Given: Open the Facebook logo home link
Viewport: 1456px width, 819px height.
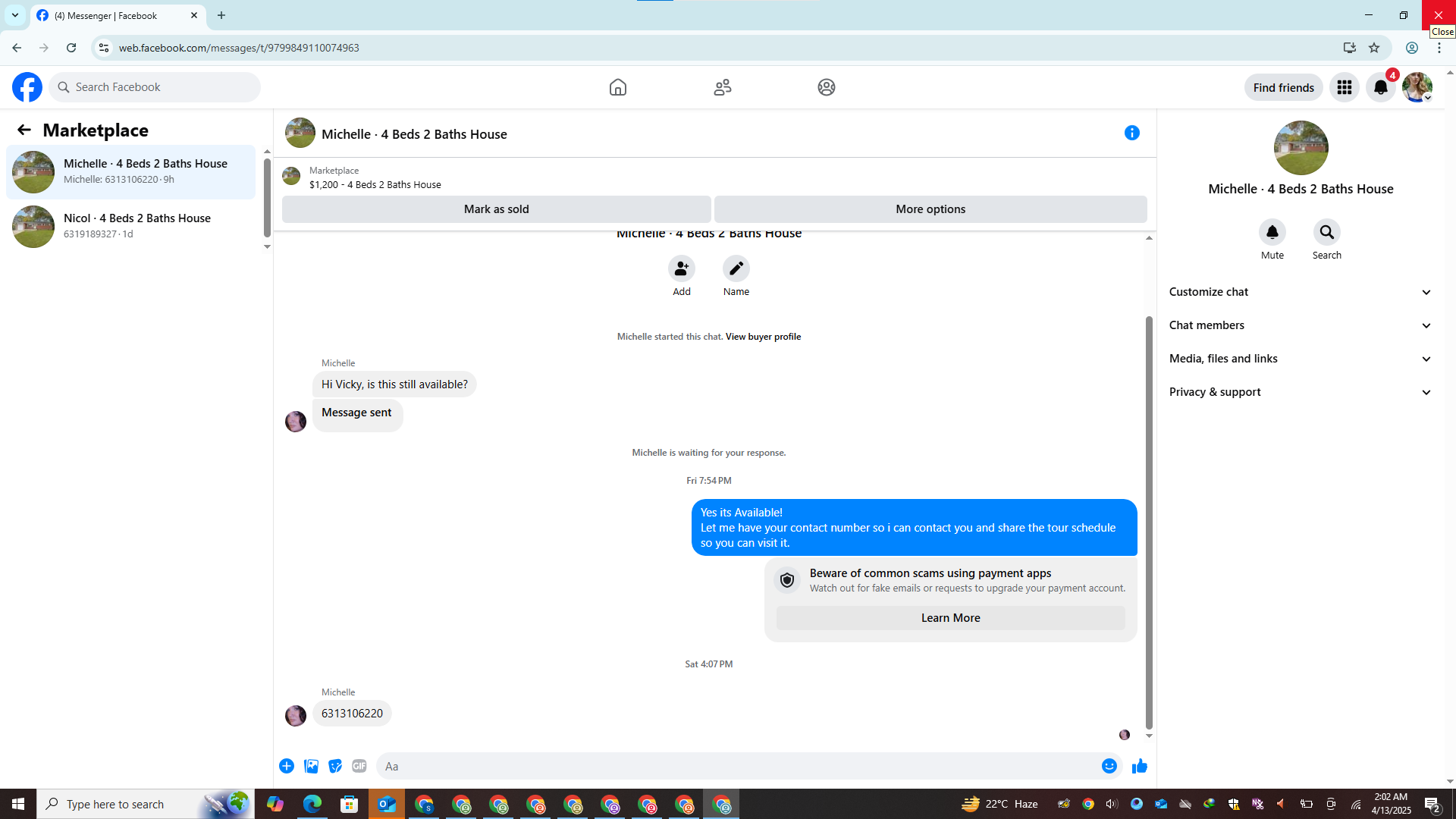Looking at the screenshot, I should point(27,87).
